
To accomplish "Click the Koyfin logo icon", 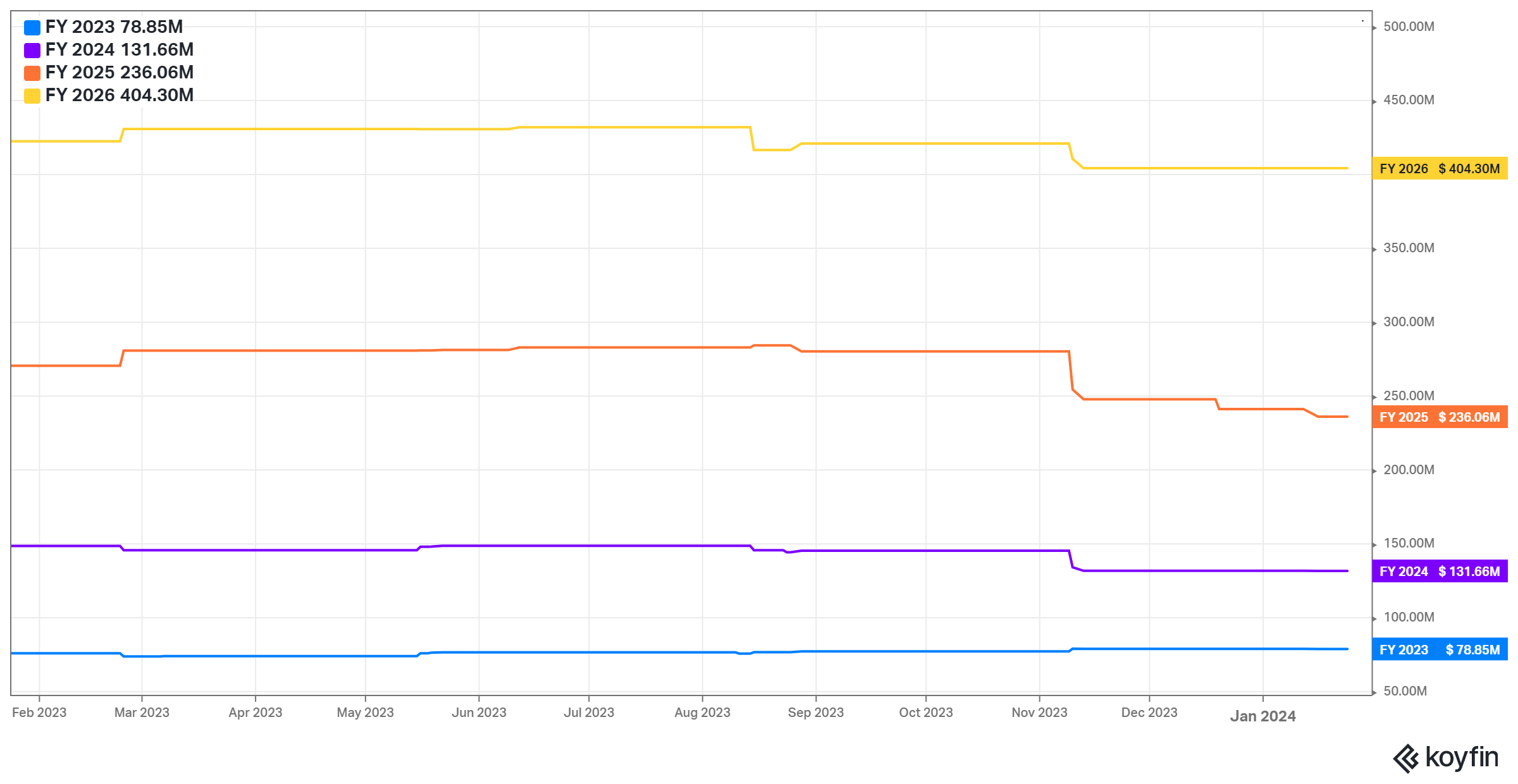I will click(1406, 758).
